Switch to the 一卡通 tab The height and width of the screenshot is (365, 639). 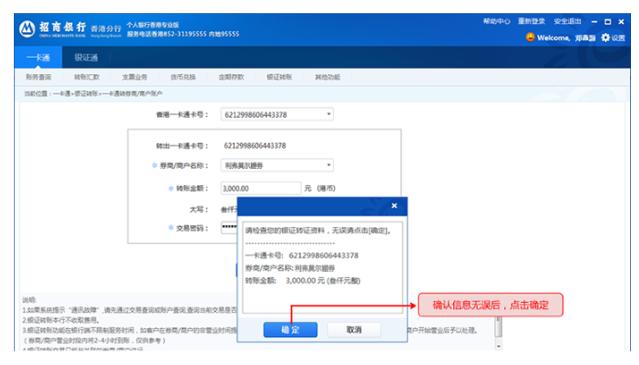point(38,57)
